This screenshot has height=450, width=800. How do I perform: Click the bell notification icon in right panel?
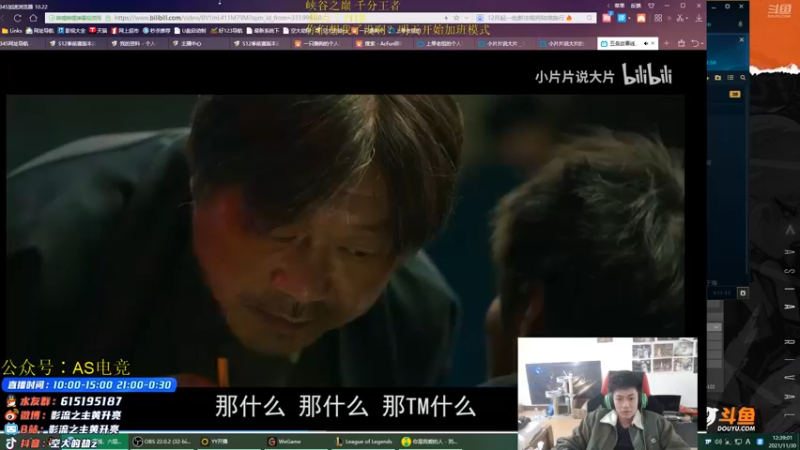[741, 24]
